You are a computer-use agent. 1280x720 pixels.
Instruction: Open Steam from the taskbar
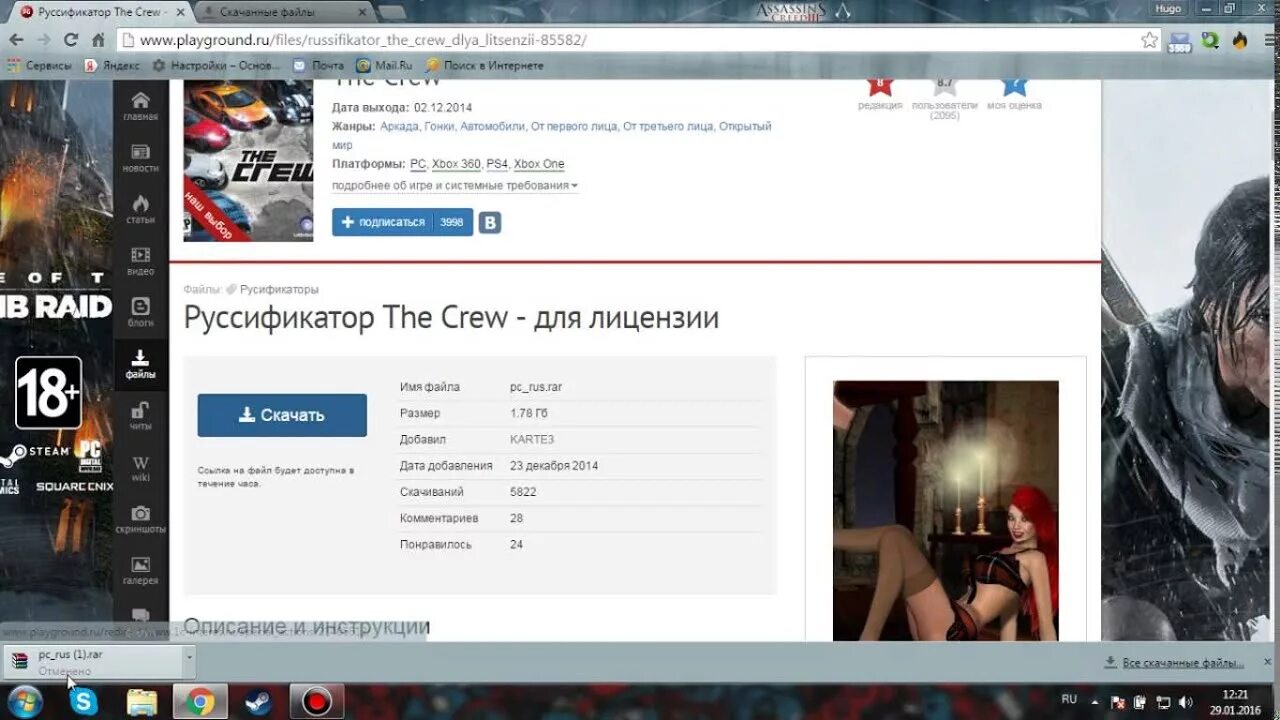258,702
